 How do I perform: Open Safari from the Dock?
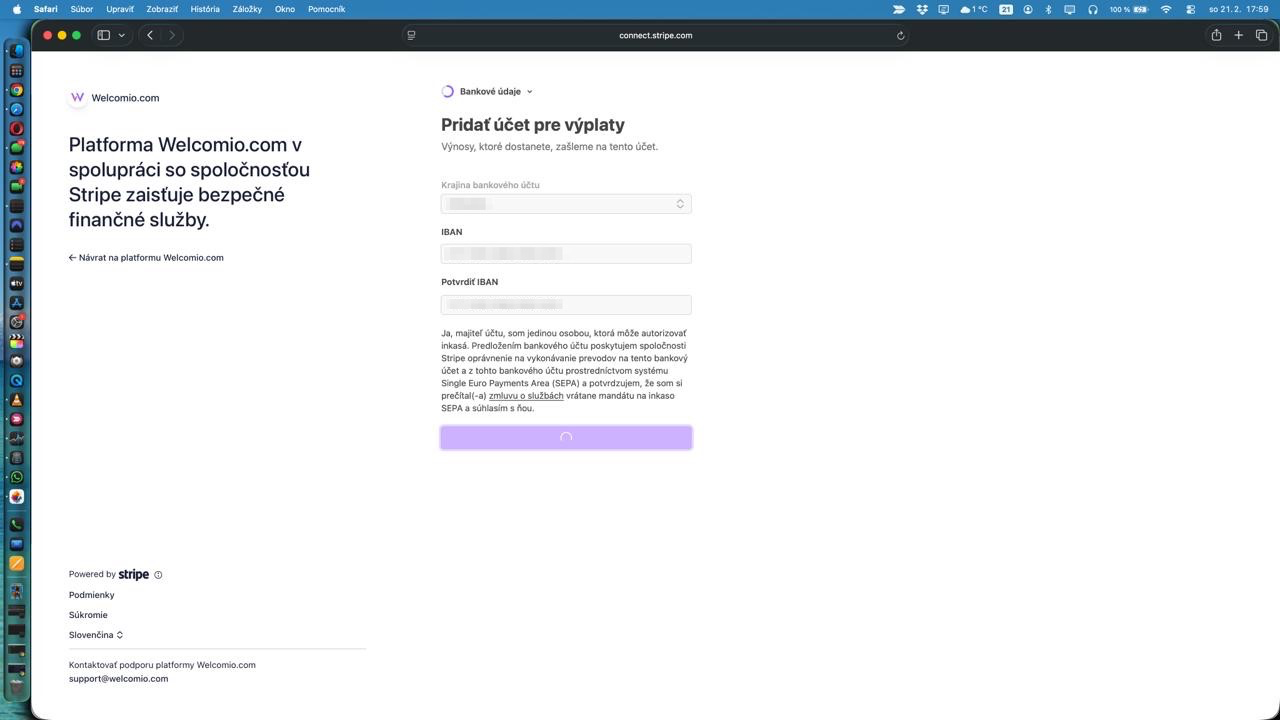[16, 109]
